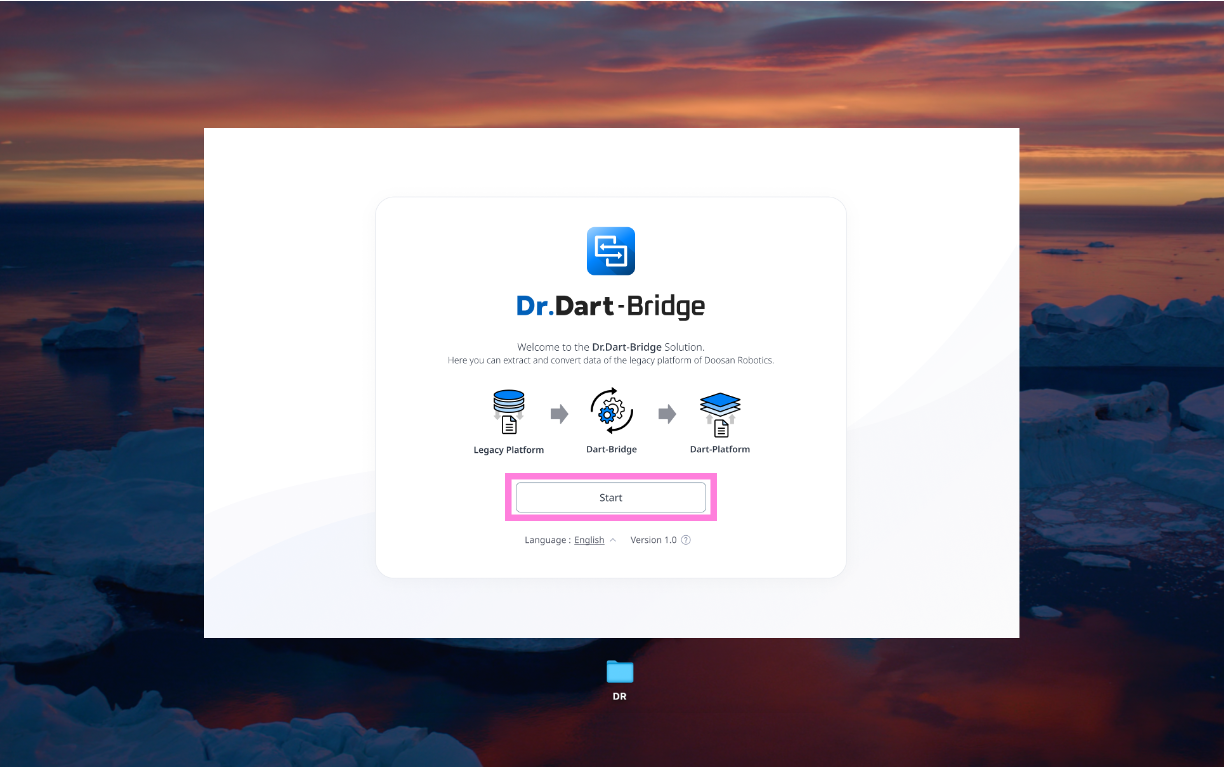This screenshot has height=768, width=1224.
Task: Open version help question mark icon
Action: click(x=686, y=540)
